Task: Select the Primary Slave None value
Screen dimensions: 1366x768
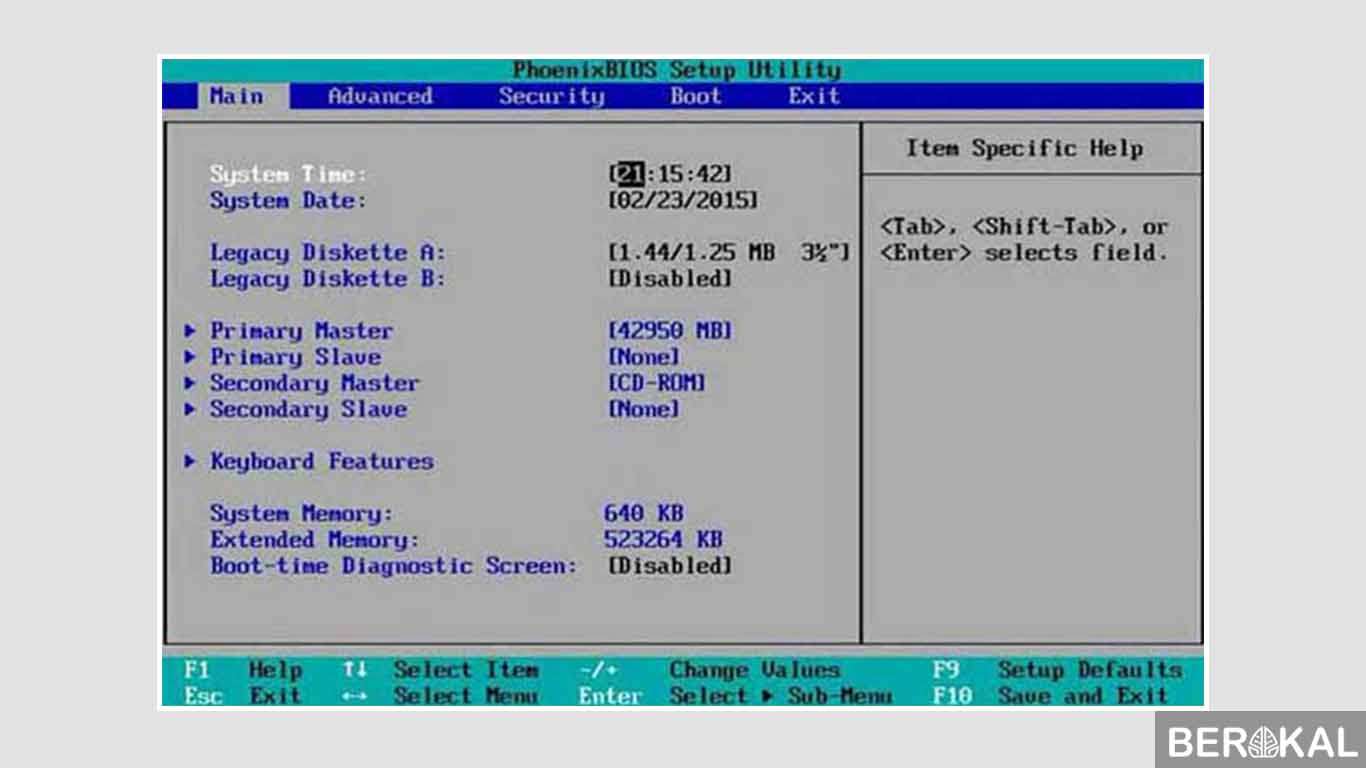Action: point(644,357)
